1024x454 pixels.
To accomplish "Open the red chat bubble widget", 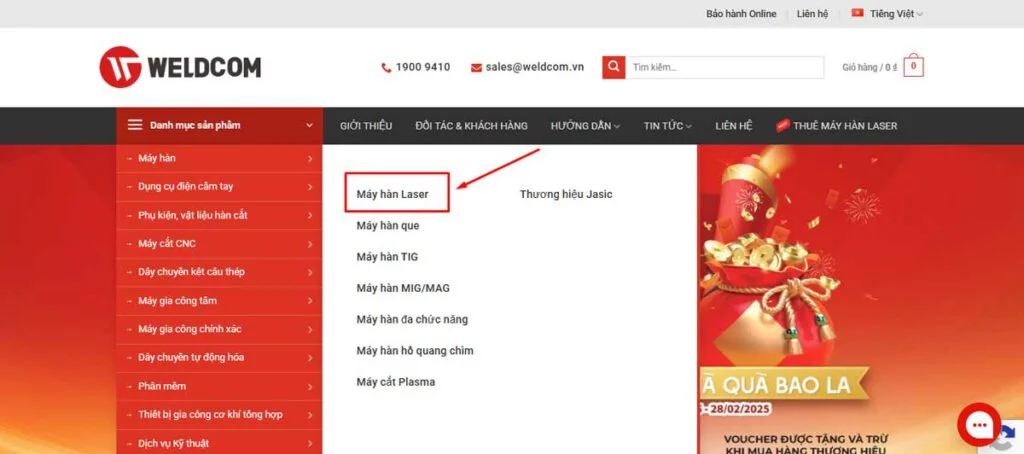I will point(979,425).
